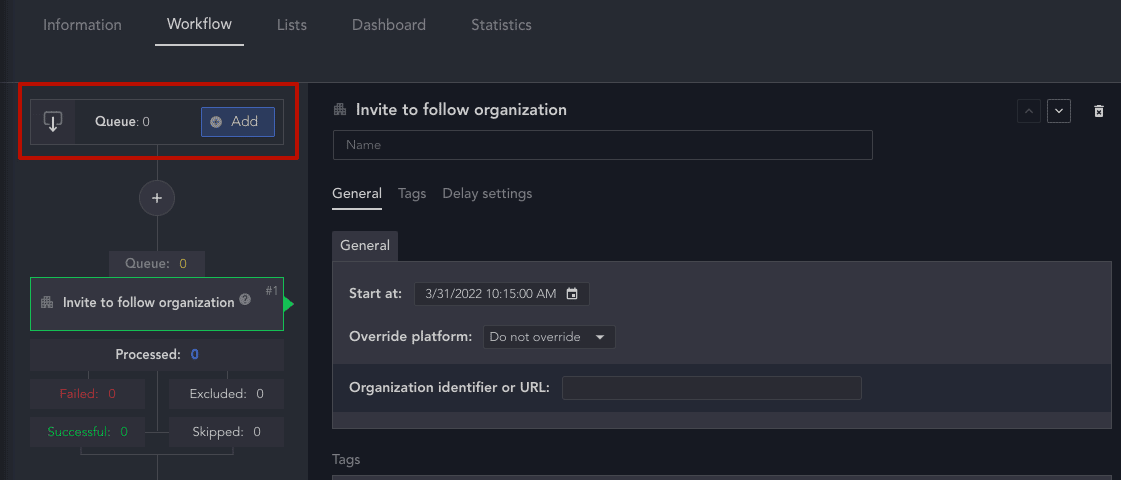Go to the Dashboard tab
This screenshot has width=1121, height=480.
tap(389, 25)
